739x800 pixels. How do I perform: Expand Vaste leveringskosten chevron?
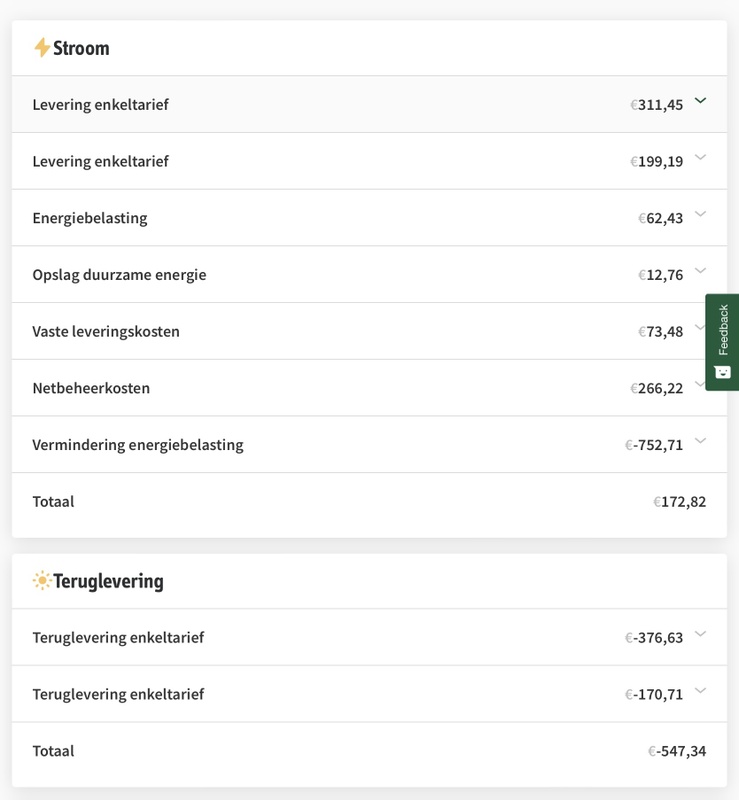click(699, 328)
